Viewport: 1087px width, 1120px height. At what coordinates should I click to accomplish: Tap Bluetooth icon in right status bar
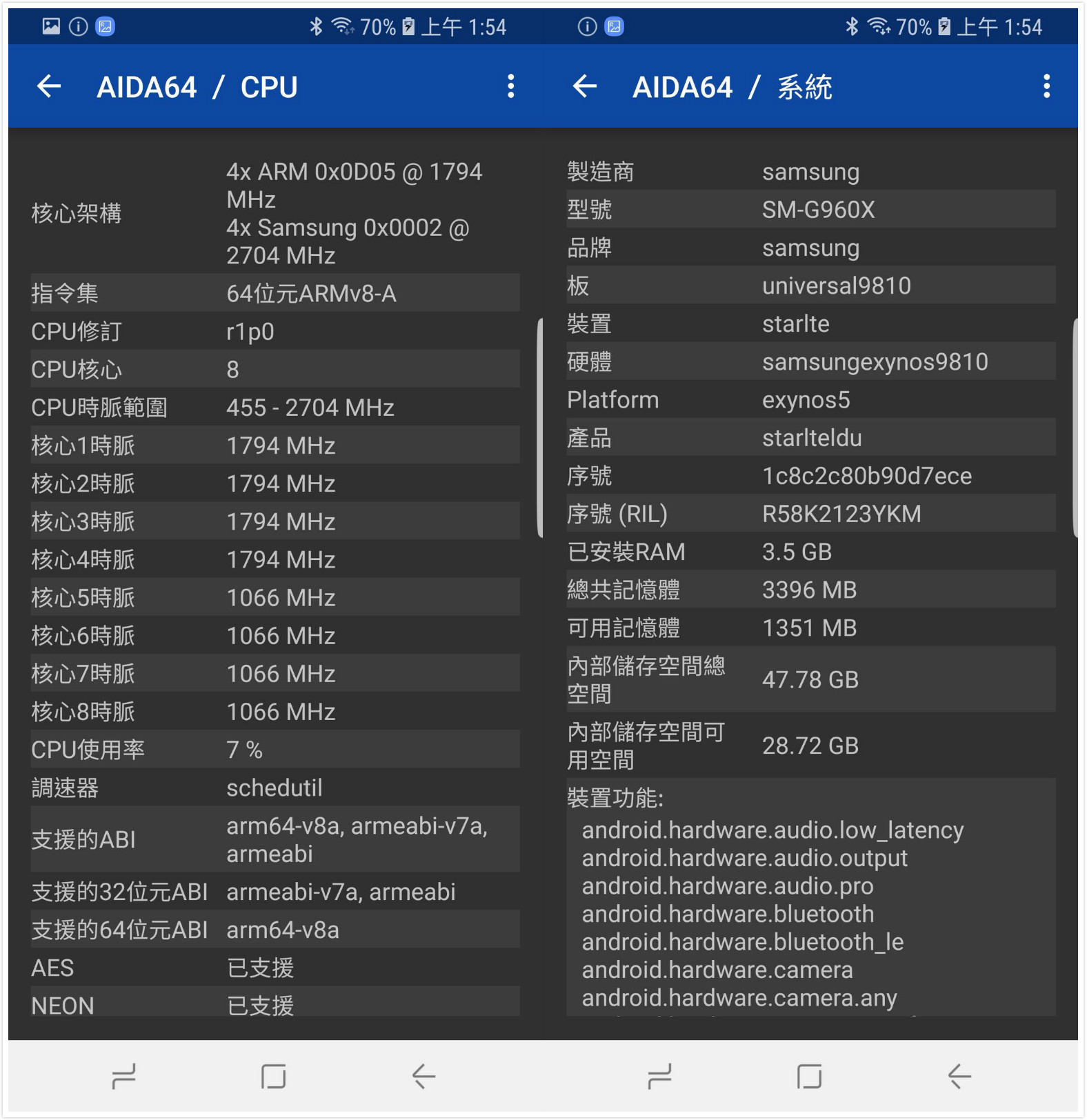click(x=852, y=26)
